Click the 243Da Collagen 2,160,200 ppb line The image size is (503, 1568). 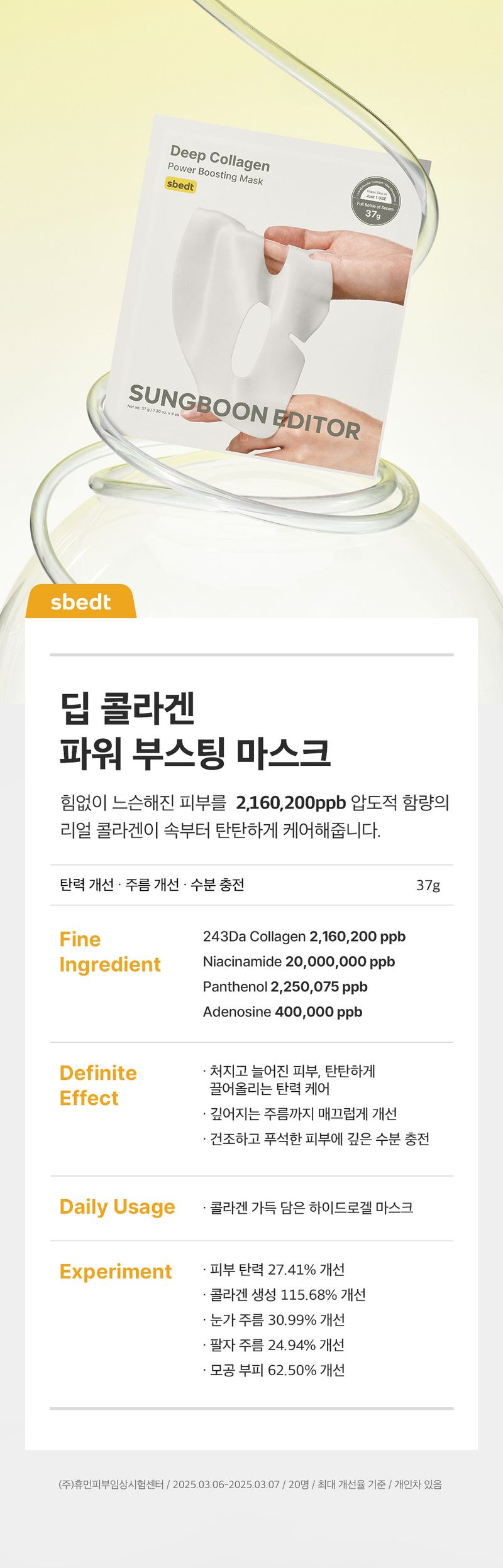(x=304, y=937)
